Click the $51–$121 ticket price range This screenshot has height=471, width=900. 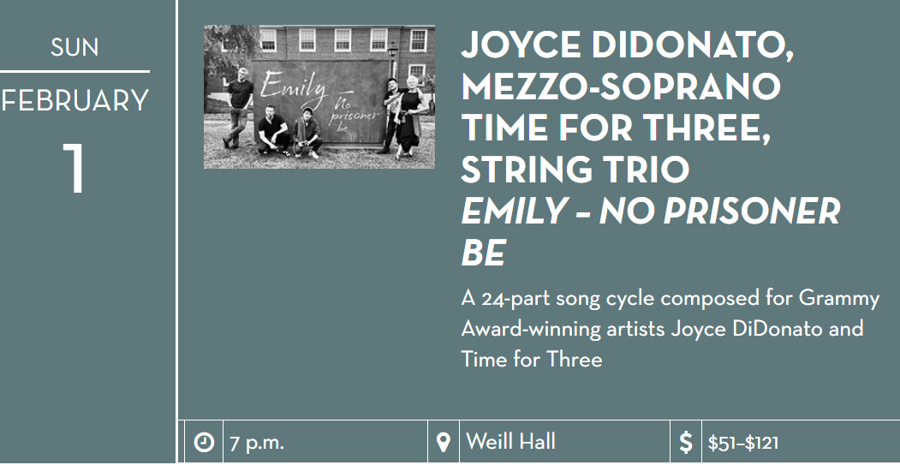(743, 442)
